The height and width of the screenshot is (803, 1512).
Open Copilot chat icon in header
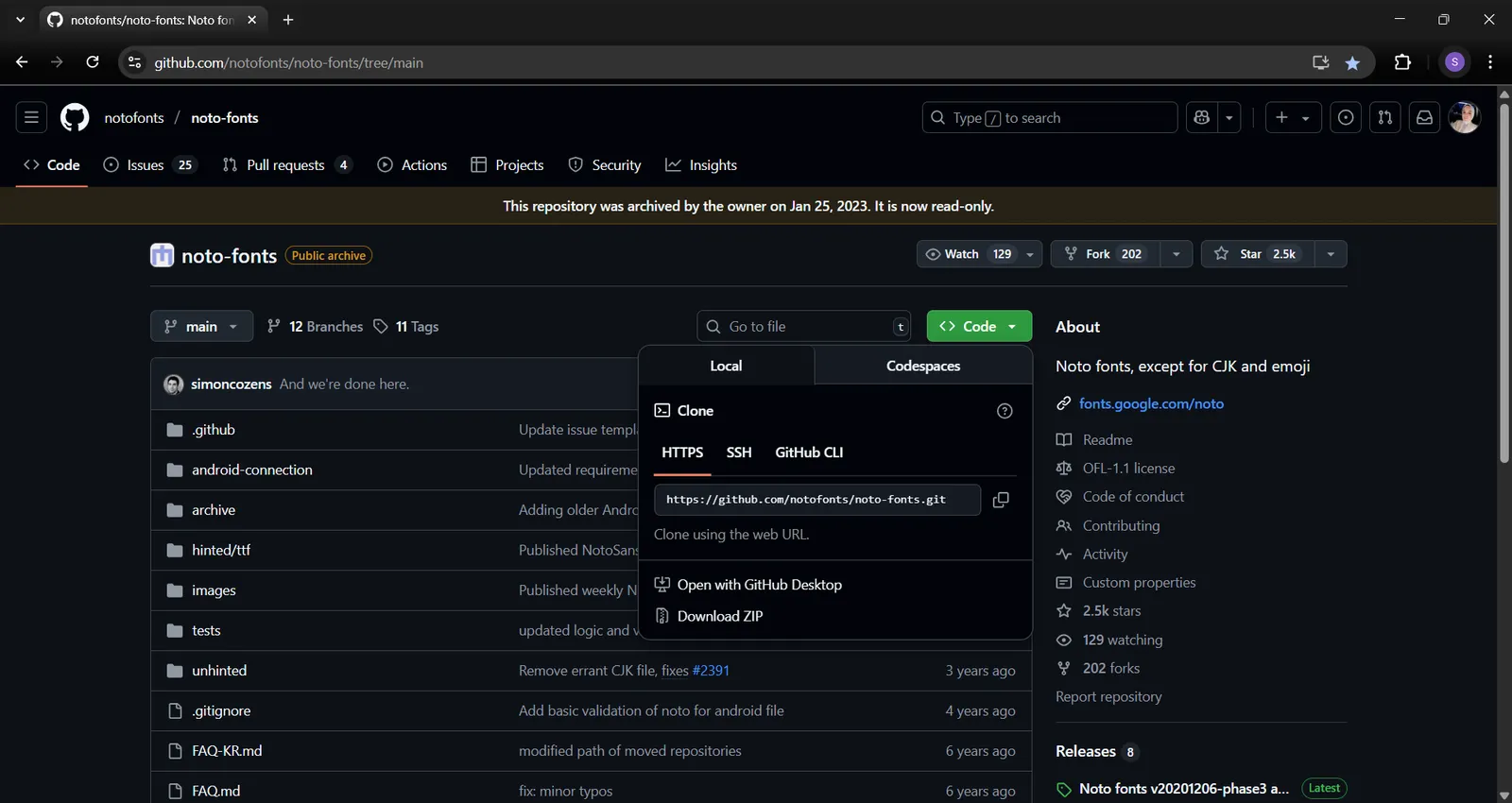pyautogui.click(x=1202, y=117)
